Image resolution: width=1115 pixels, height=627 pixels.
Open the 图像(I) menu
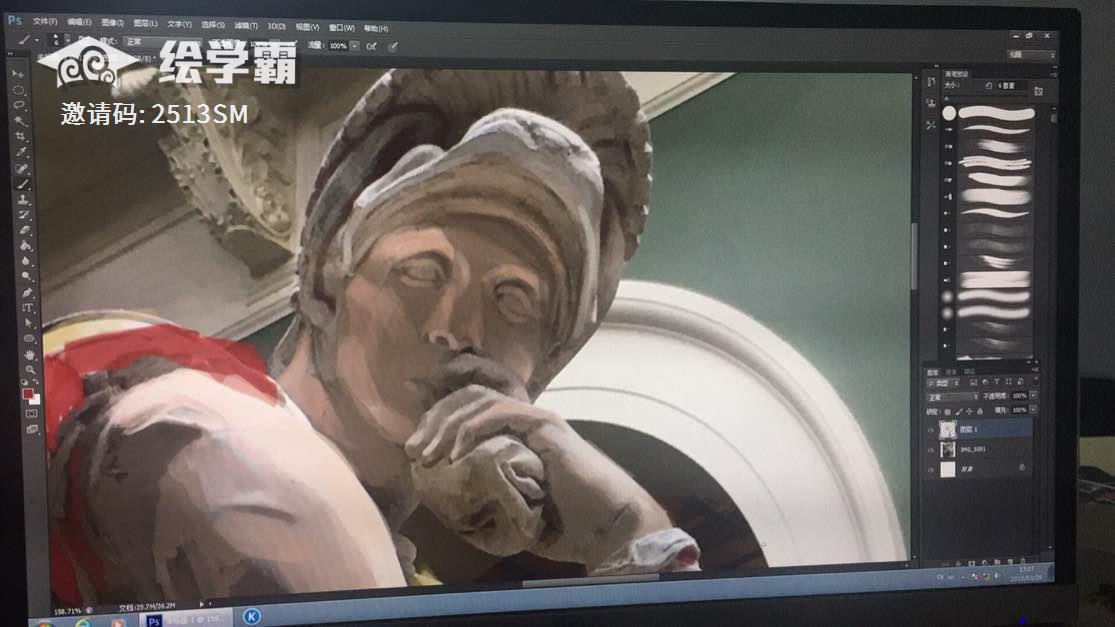point(112,23)
